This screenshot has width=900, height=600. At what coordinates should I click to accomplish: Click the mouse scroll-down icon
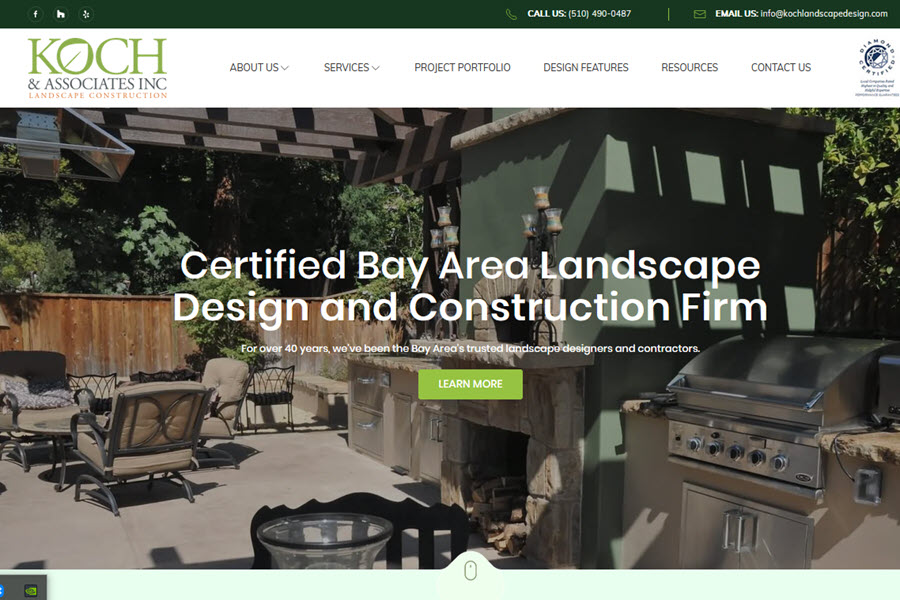pos(470,571)
